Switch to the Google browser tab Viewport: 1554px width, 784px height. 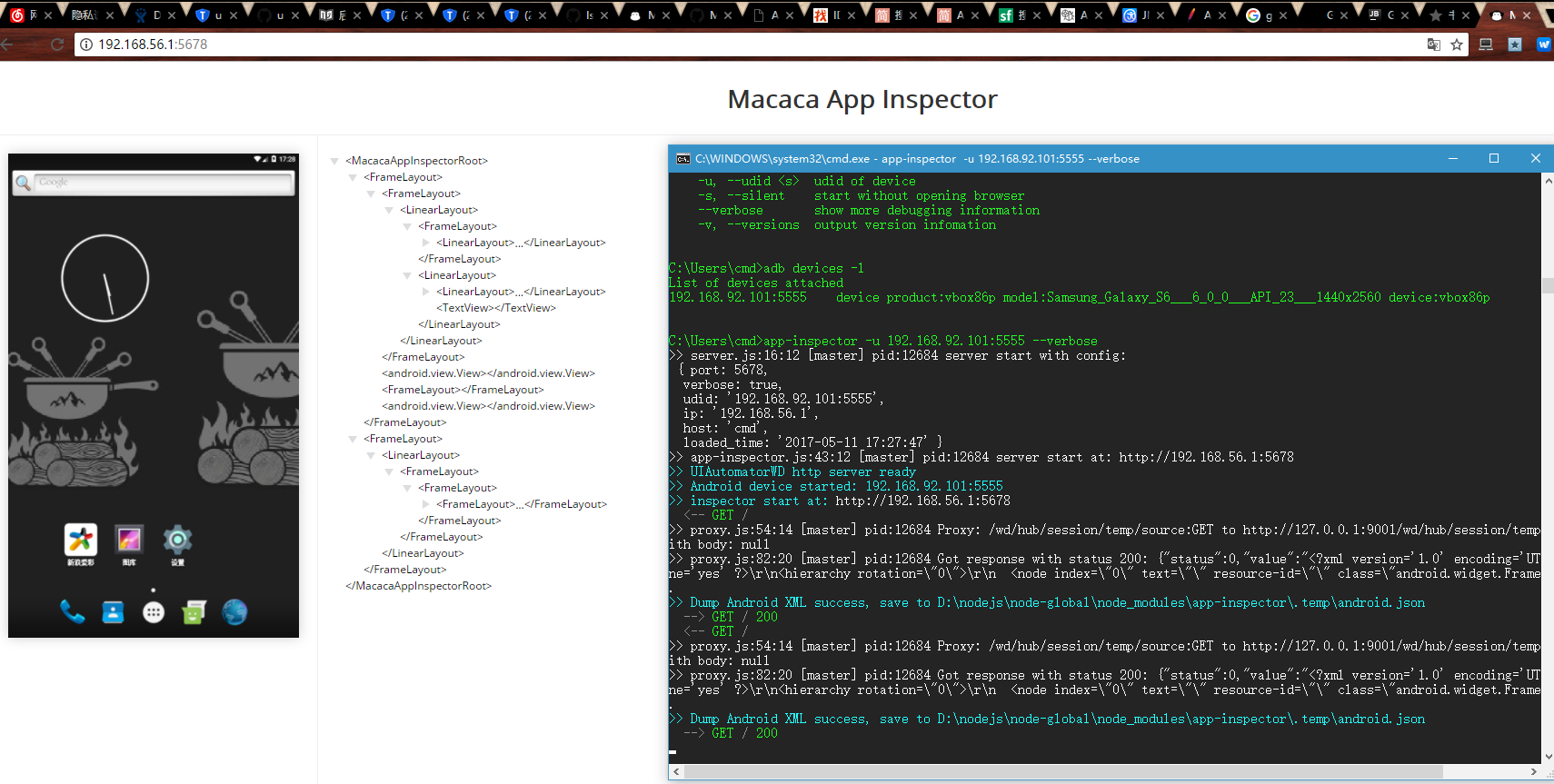click(1260, 15)
